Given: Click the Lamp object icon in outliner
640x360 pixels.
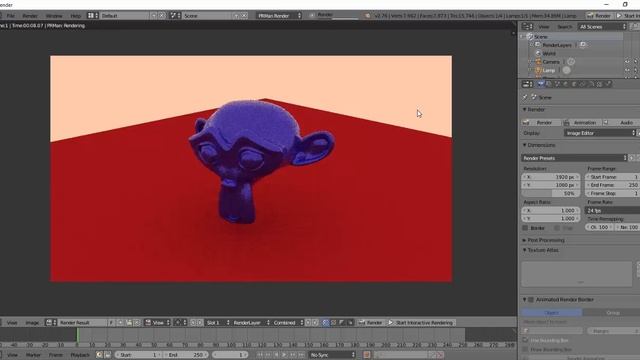Looking at the screenshot, I should click(x=538, y=70).
